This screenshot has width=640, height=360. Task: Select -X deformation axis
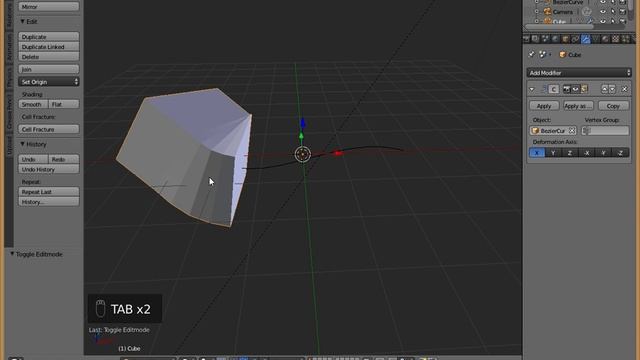587,153
